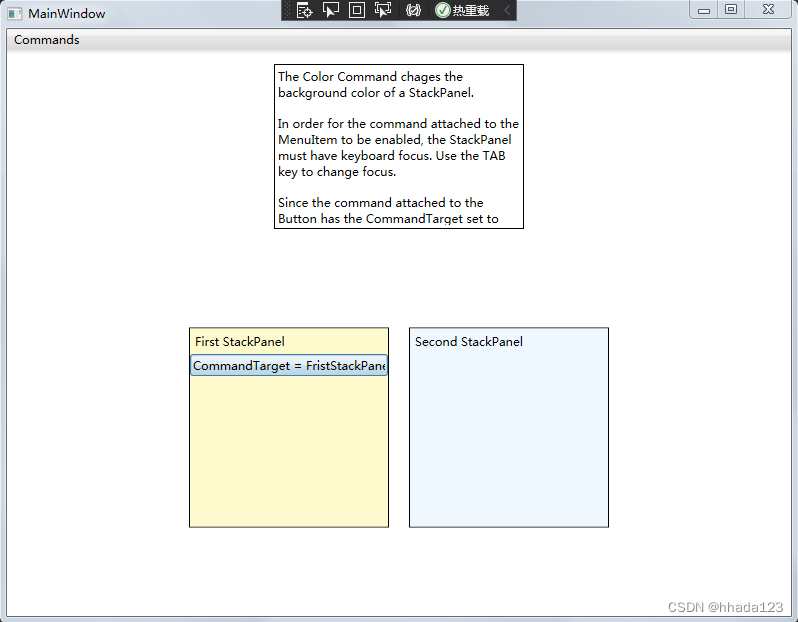Open the Commands menu
798x622 pixels.
pyautogui.click(x=47, y=40)
